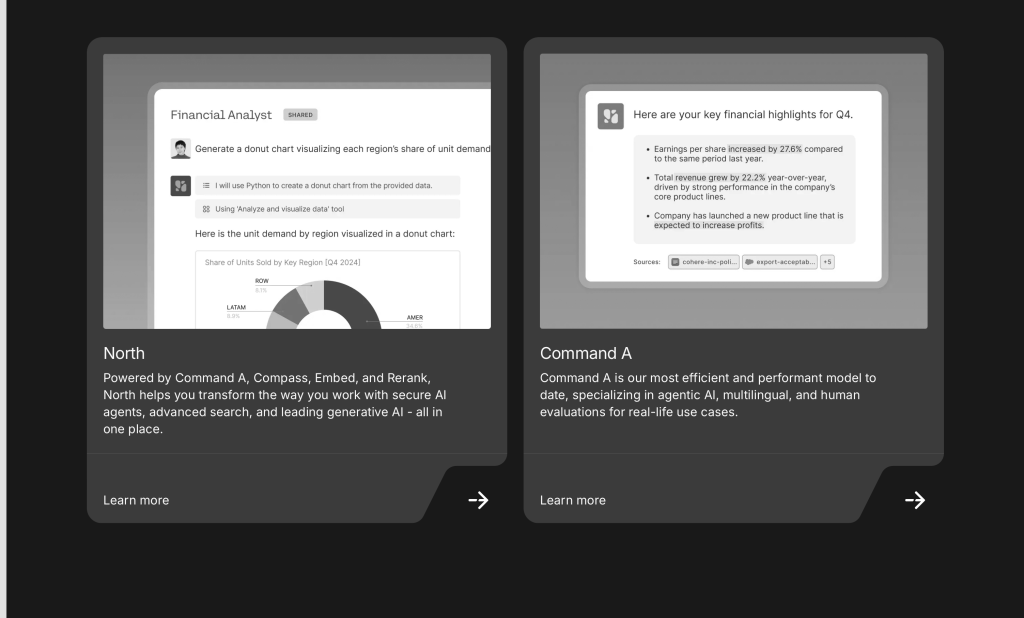This screenshot has height=618, width=1024.
Task: Click the user avatar in Financial Analyst chat
Action: (180, 148)
